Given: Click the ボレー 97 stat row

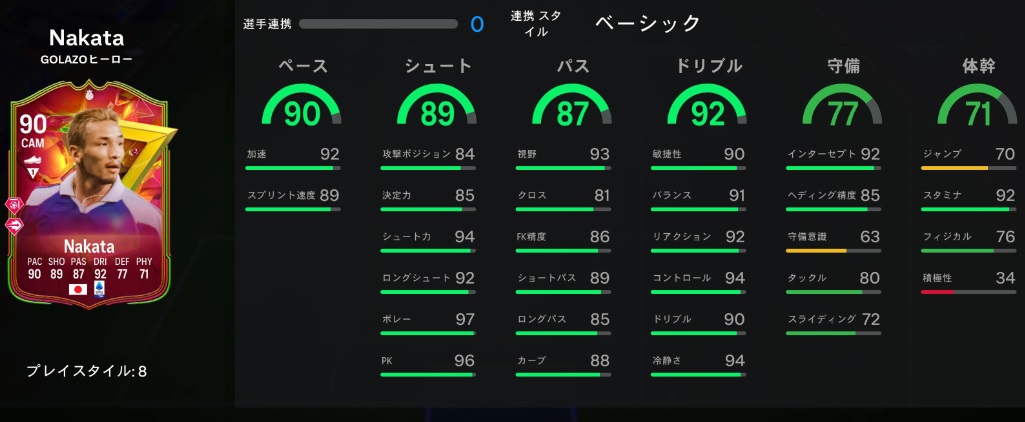Looking at the screenshot, I should click(428, 324).
